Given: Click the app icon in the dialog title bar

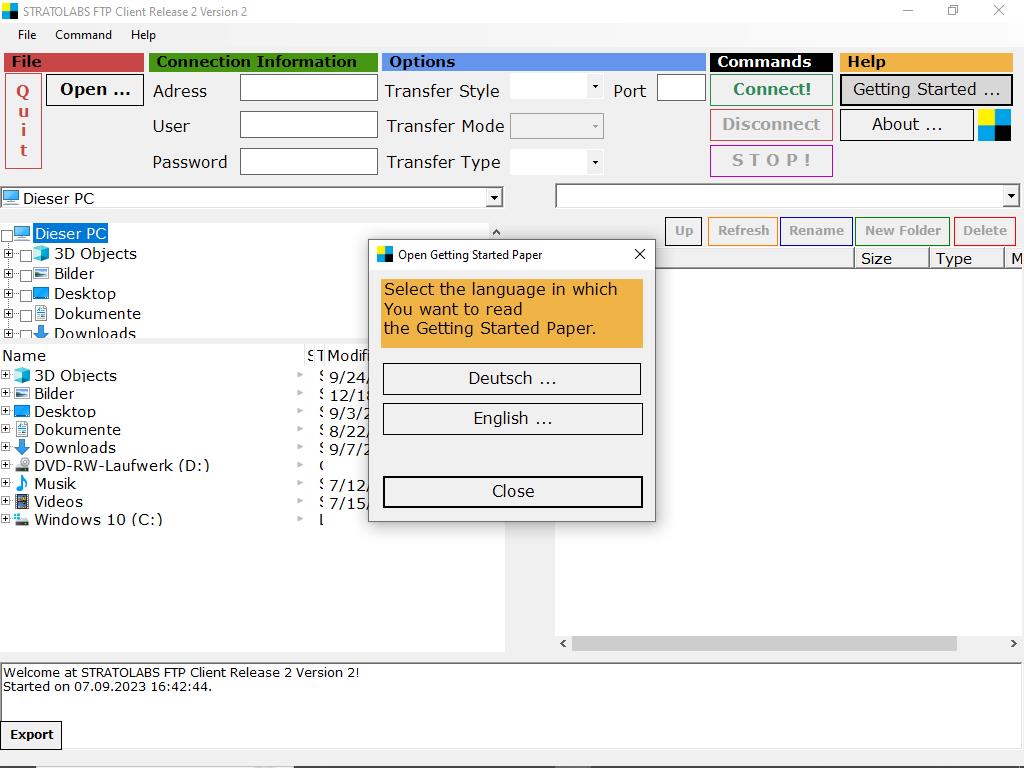Looking at the screenshot, I should (385, 255).
